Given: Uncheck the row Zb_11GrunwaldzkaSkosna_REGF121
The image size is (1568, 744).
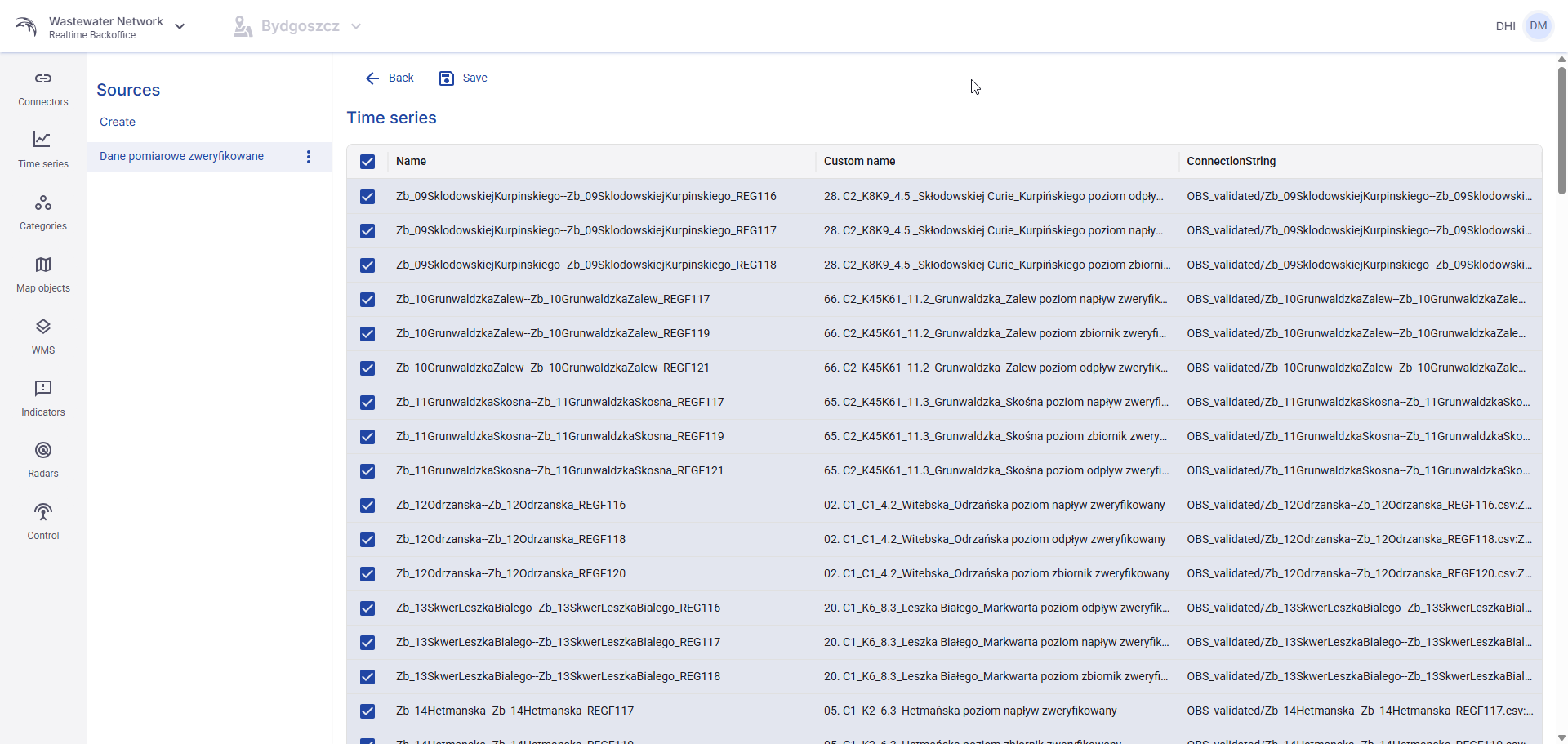Looking at the screenshot, I should pos(367,471).
